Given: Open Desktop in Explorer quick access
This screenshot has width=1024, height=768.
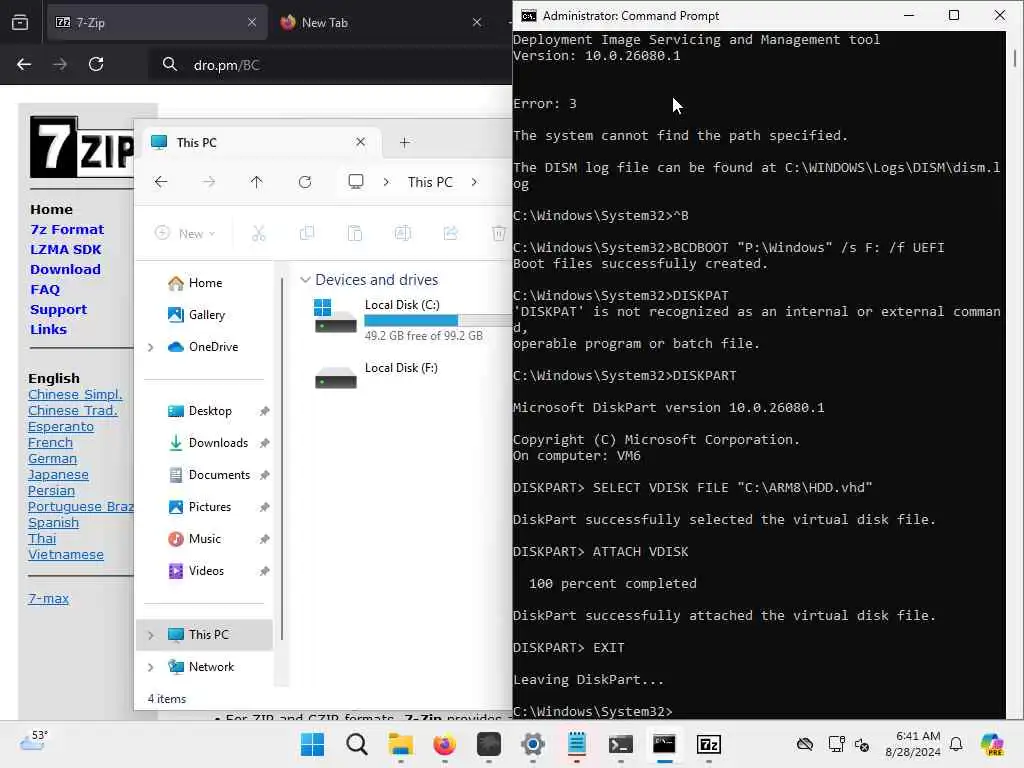Looking at the screenshot, I should [210, 411].
